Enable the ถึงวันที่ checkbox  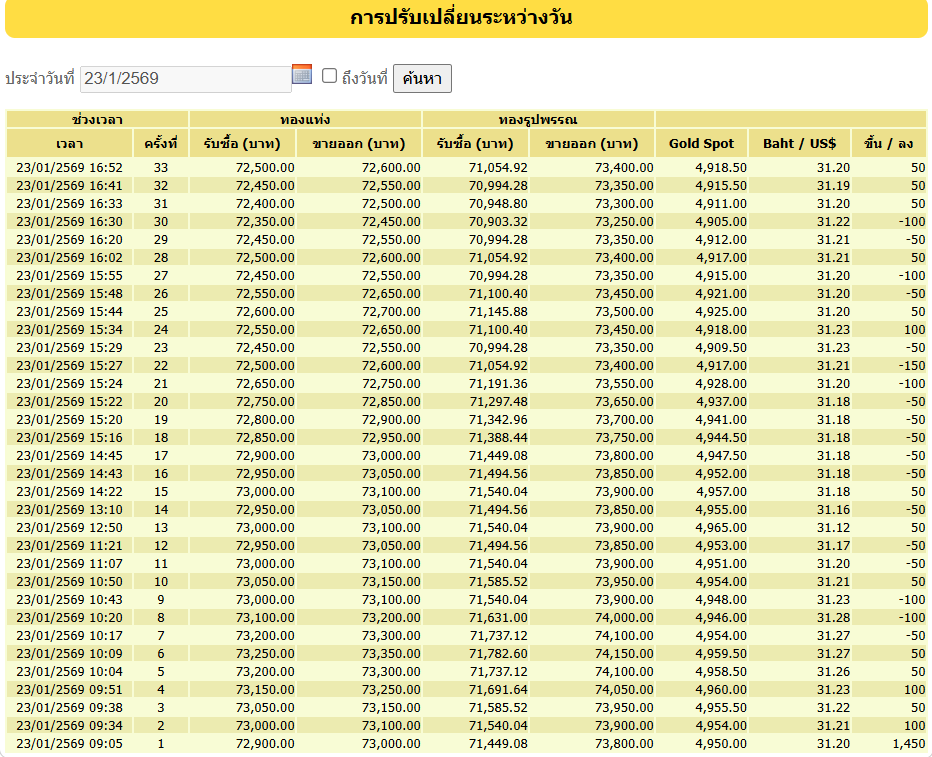point(329,76)
